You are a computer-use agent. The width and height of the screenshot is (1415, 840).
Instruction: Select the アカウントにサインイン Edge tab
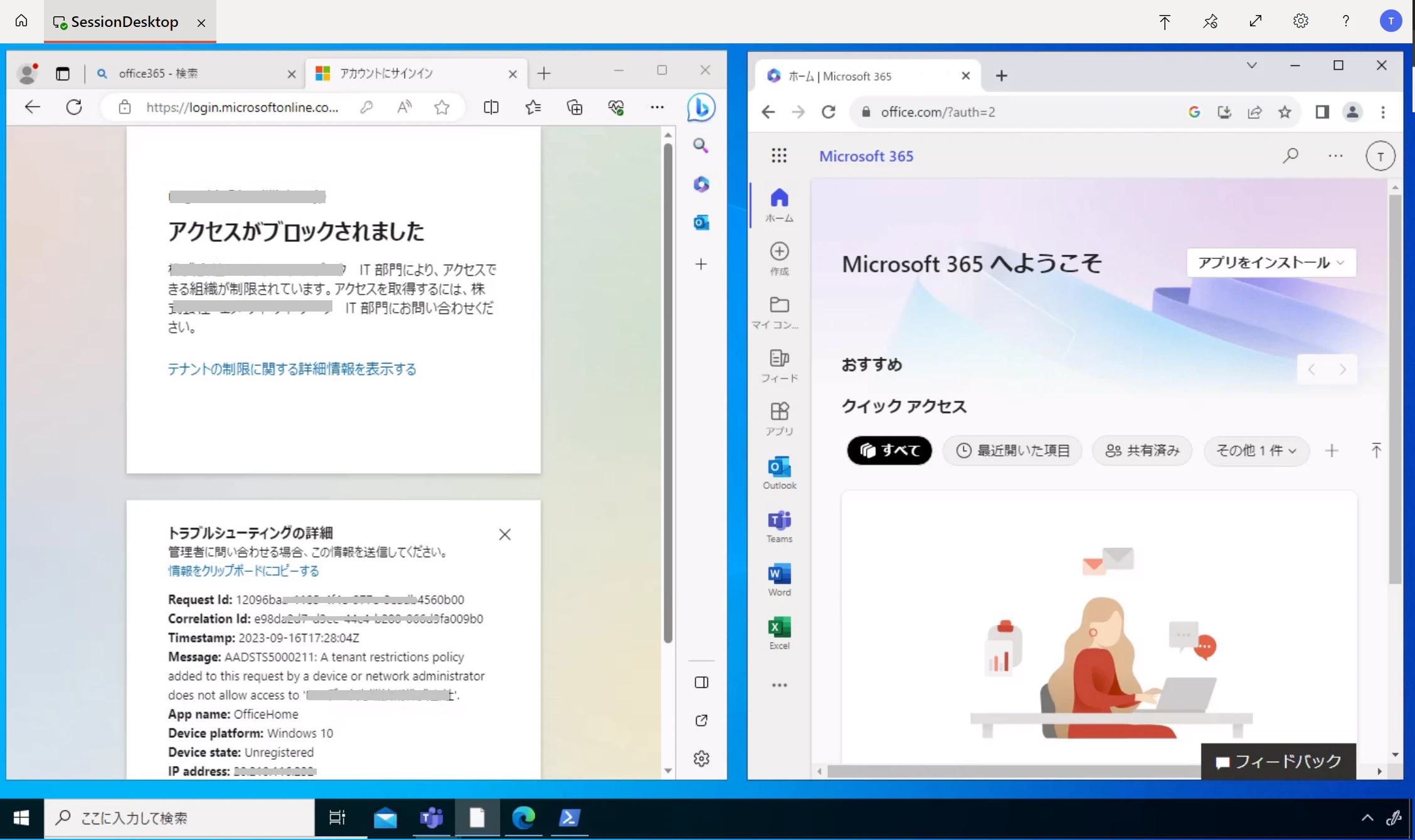(416, 73)
